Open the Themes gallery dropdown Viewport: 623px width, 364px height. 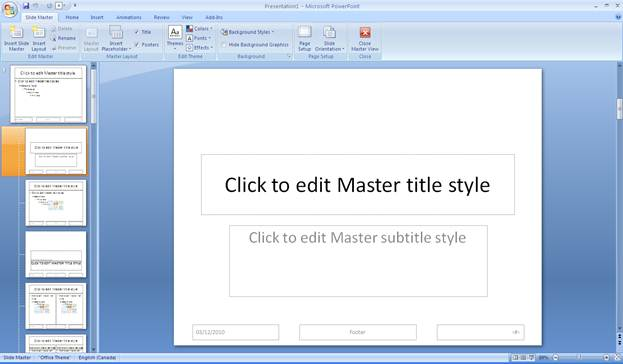point(175,38)
